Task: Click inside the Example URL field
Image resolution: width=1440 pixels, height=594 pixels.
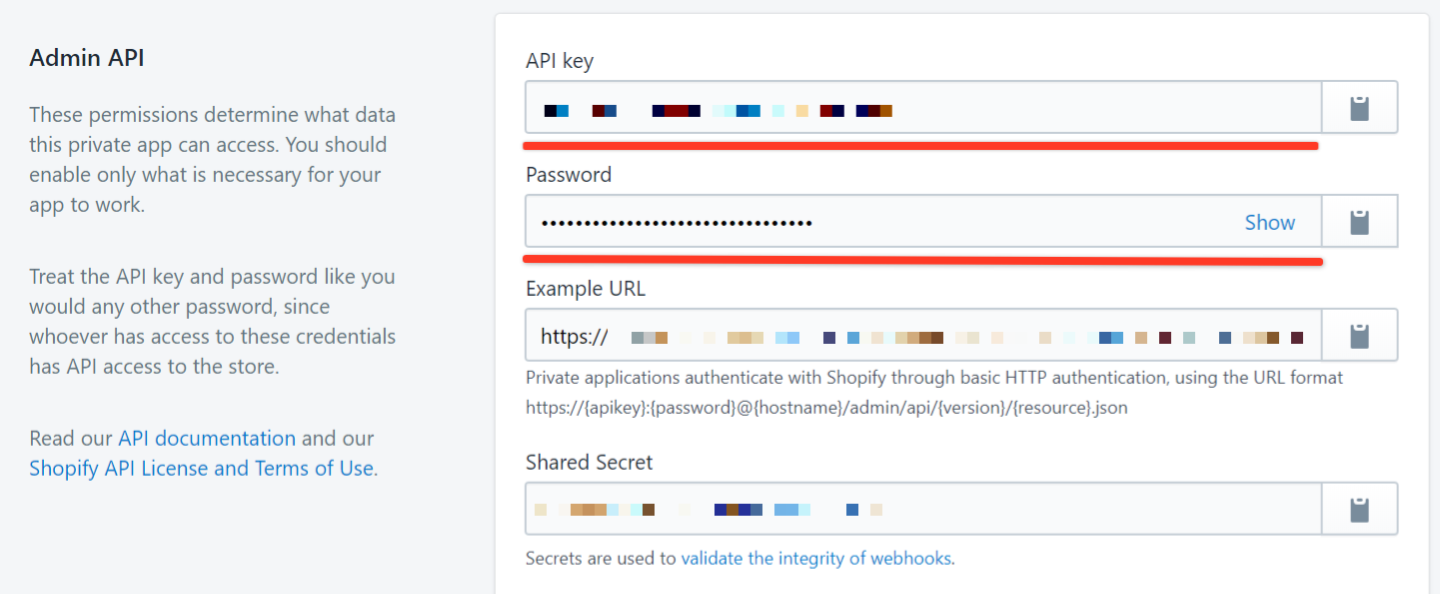Action: (924, 335)
